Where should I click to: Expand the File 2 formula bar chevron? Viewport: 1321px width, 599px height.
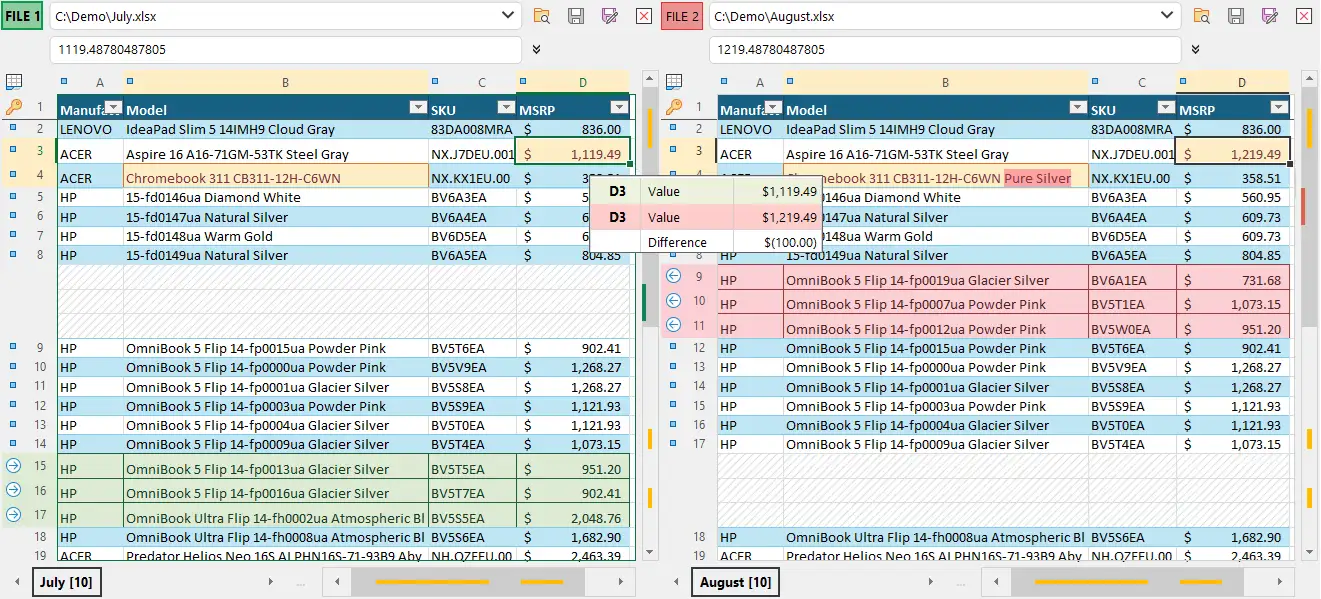click(x=1196, y=49)
